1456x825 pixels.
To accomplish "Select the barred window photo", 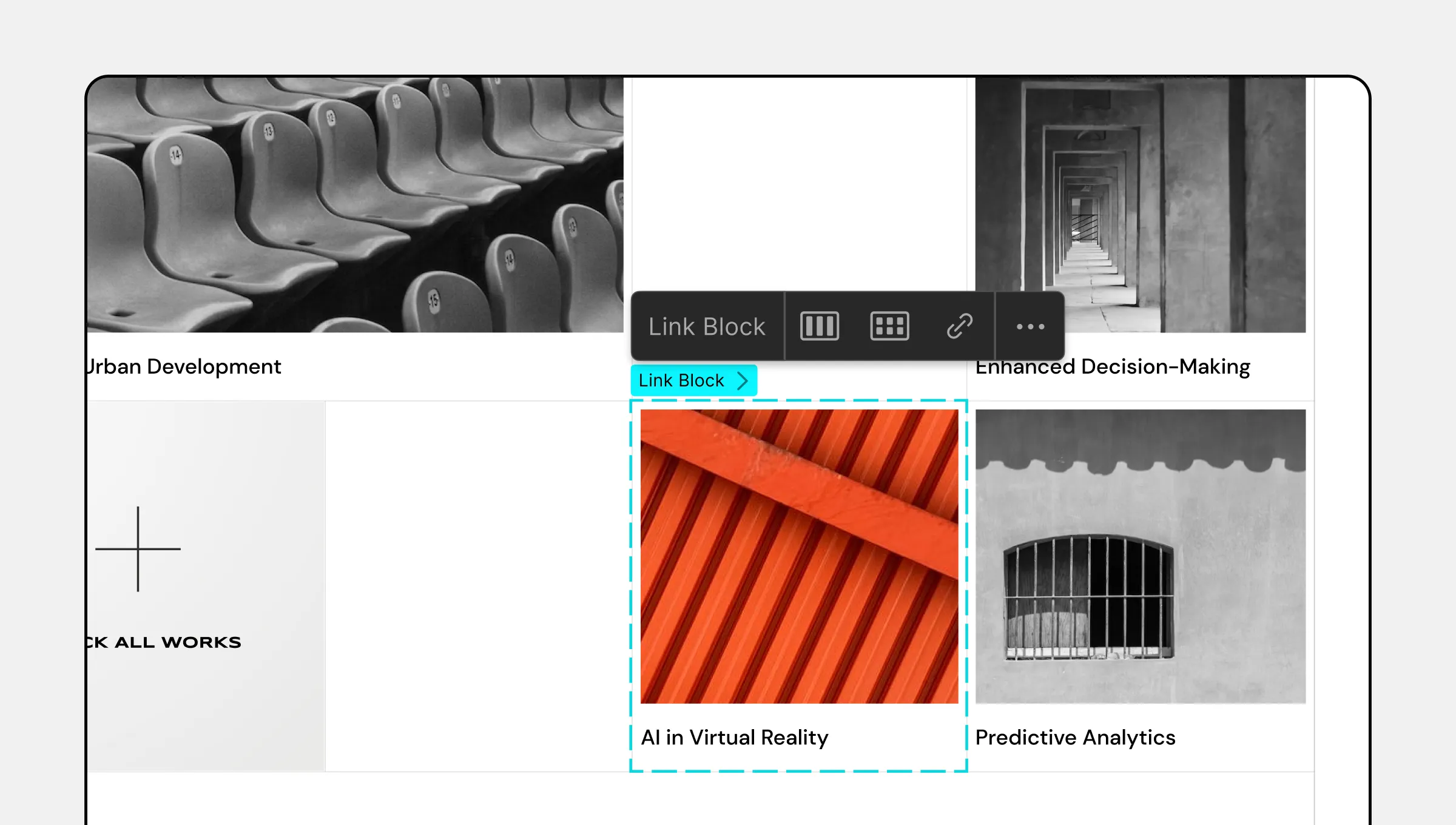I will (x=1141, y=556).
